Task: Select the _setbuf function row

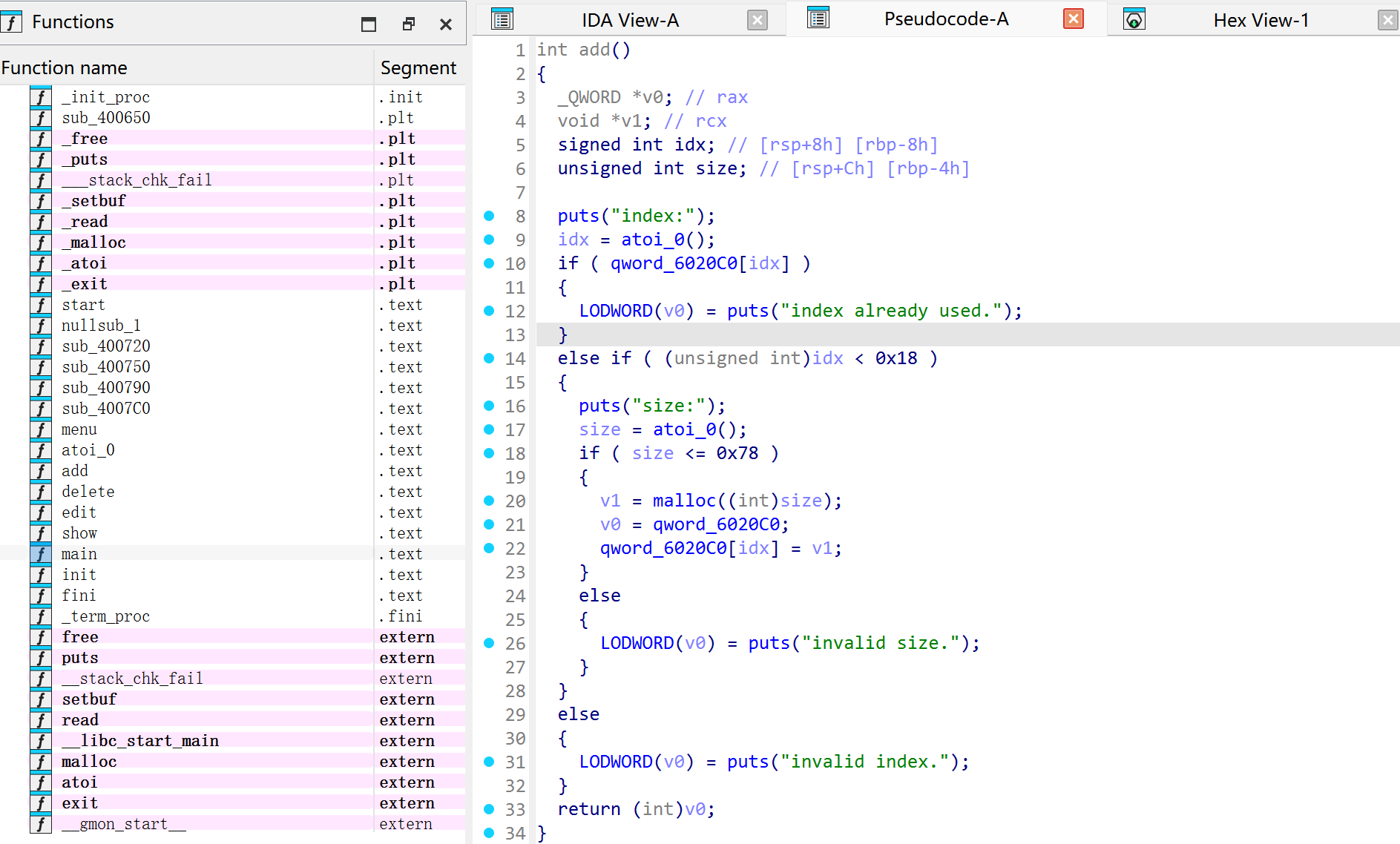Action: [x=233, y=201]
